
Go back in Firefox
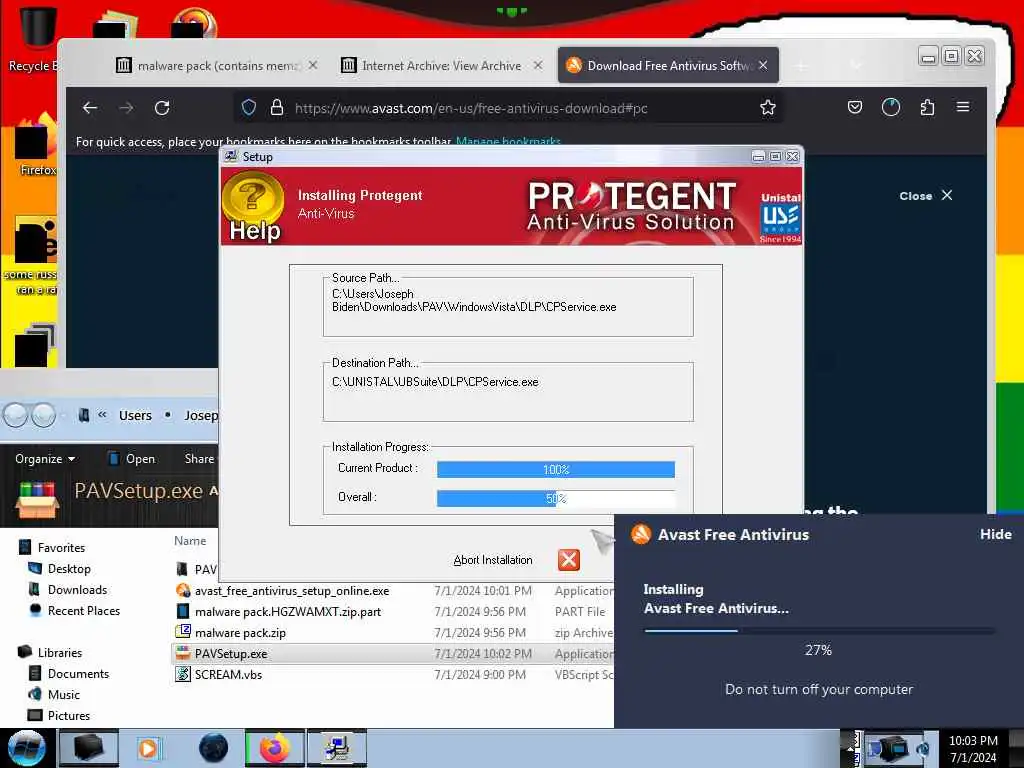pyautogui.click(x=90, y=108)
